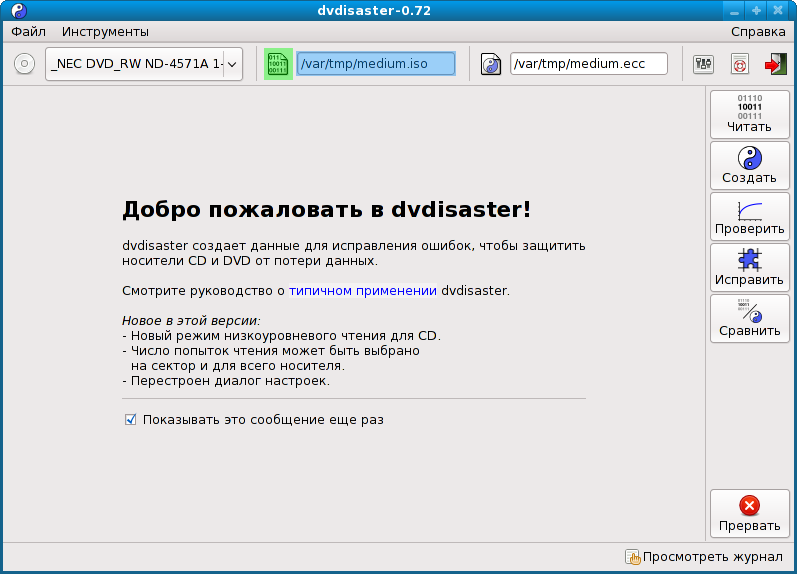Click the Сравнить (Compare) button
Viewport: 797px width, 574px height.
click(x=750, y=318)
